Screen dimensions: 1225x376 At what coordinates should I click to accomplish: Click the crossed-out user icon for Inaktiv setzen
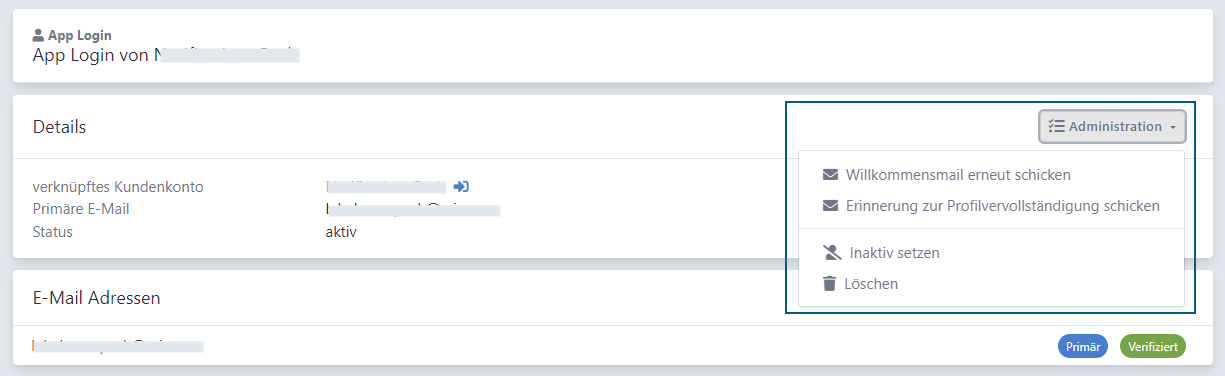831,253
